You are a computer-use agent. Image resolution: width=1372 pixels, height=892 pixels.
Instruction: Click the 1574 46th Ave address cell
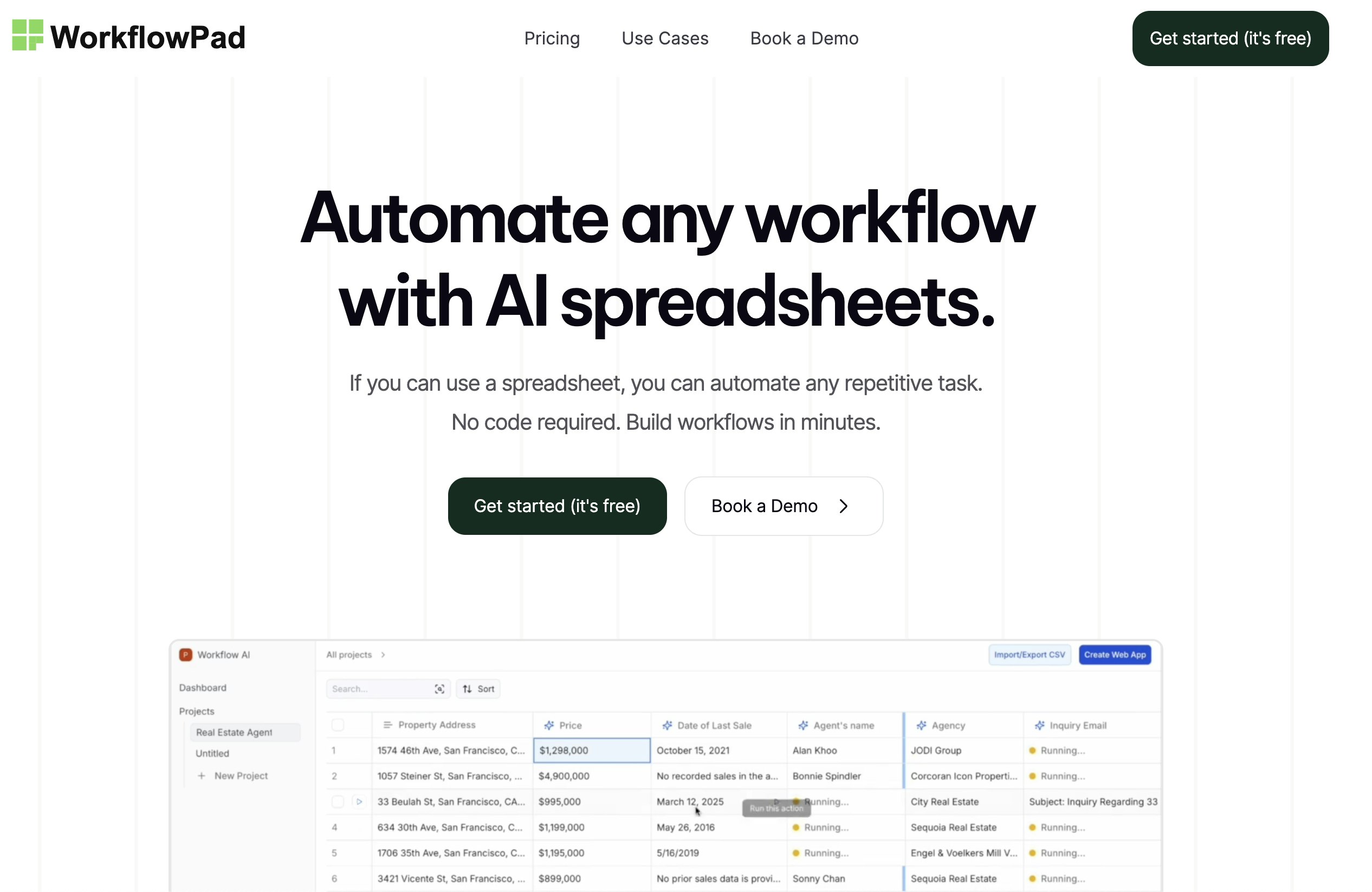tap(452, 750)
